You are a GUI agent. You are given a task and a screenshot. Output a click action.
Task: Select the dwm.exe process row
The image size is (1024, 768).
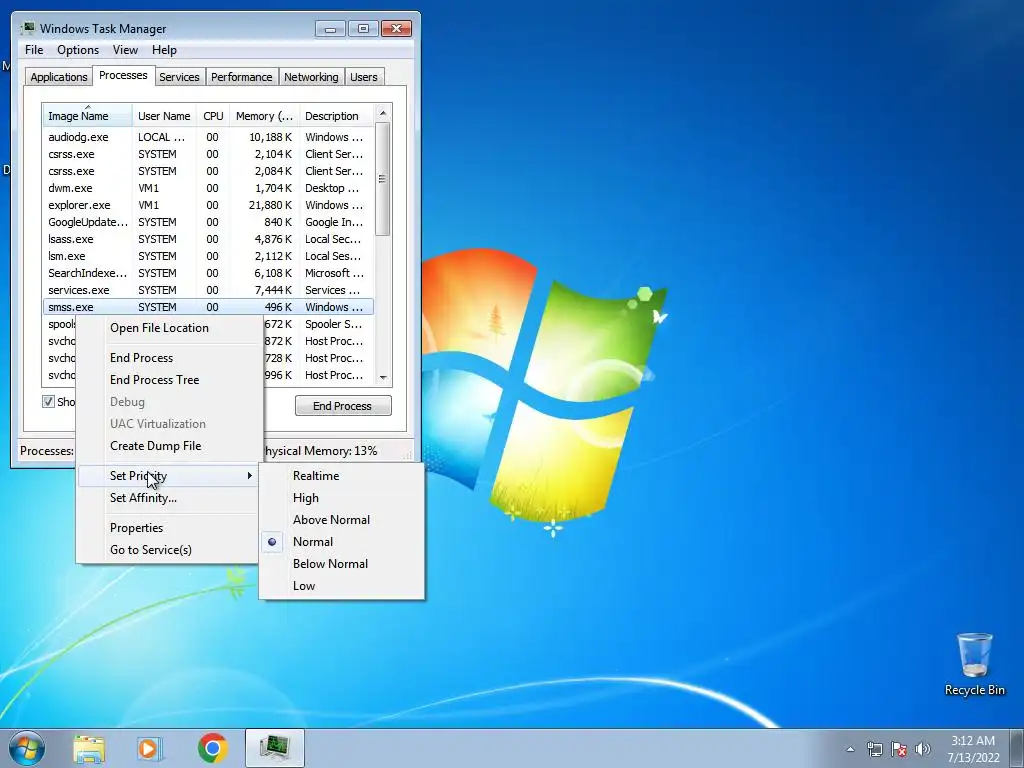[x=208, y=188]
